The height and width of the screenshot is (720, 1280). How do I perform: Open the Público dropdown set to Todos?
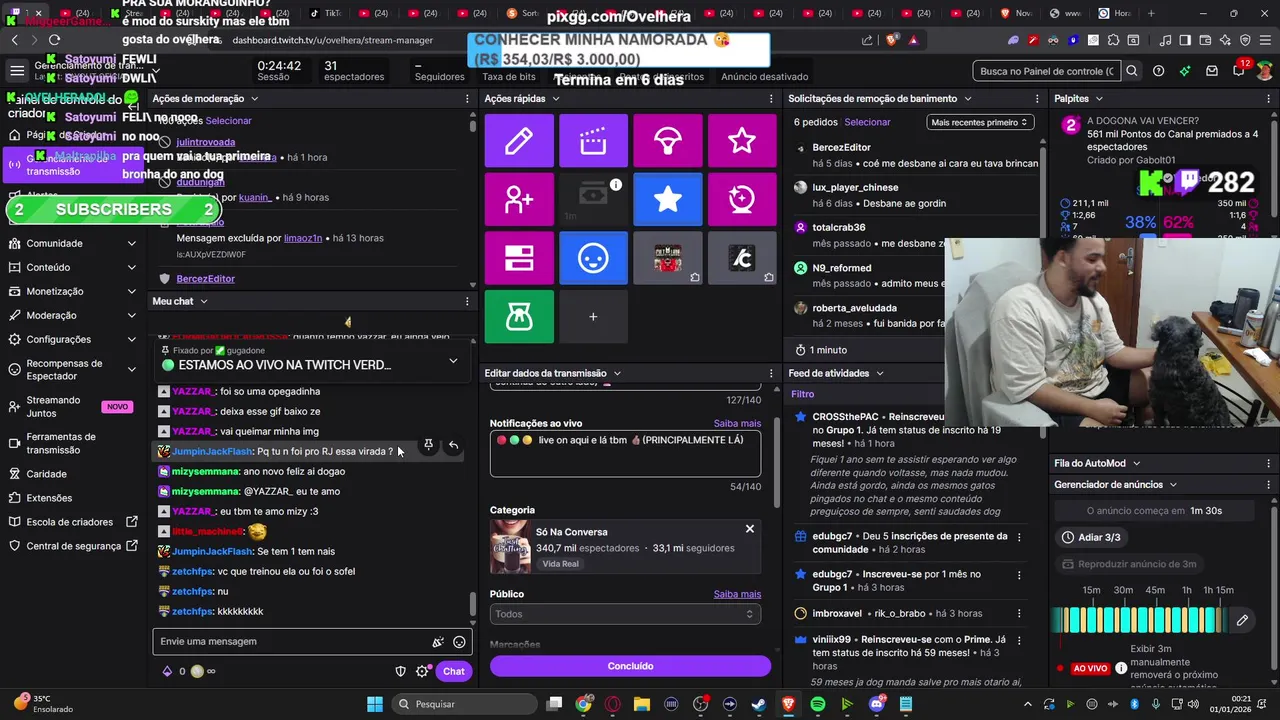point(625,614)
